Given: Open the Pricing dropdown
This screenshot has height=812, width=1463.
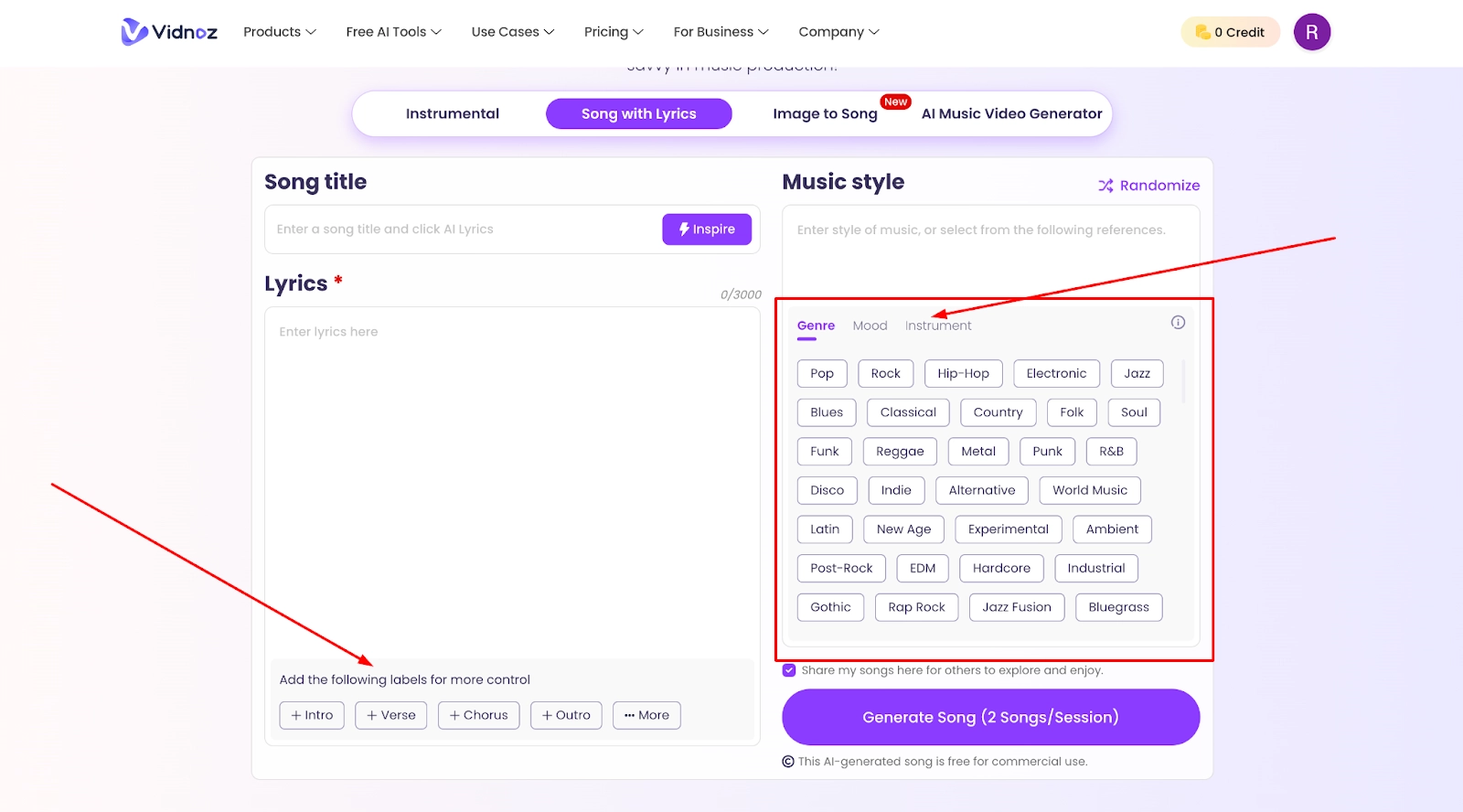Looking at the screenshot, I should [613, 32].
